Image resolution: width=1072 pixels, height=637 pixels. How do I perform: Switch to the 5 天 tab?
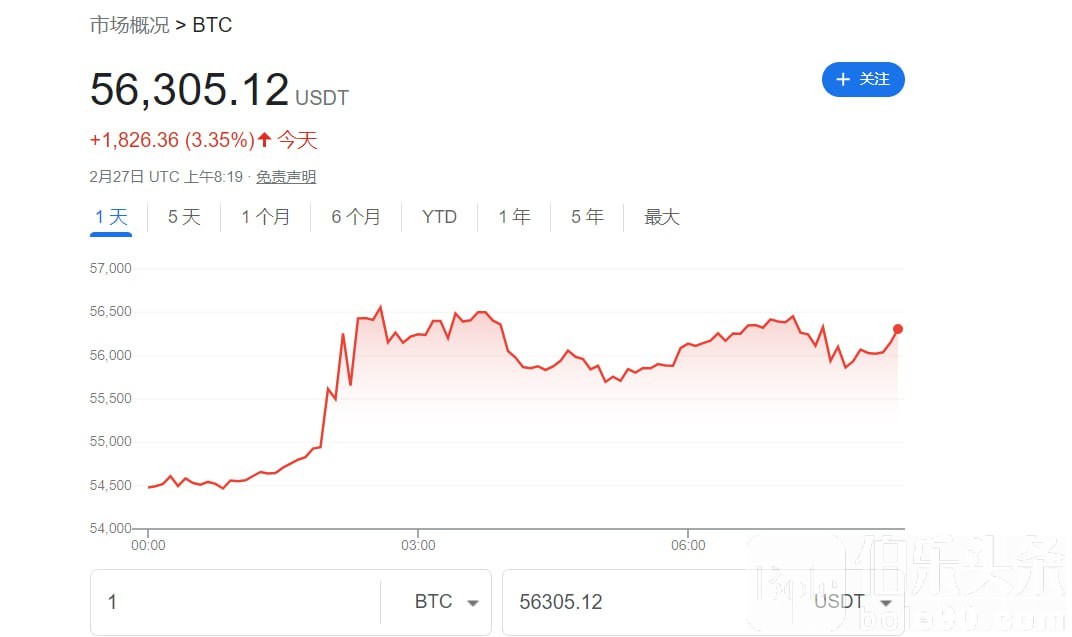click(184, 217)
